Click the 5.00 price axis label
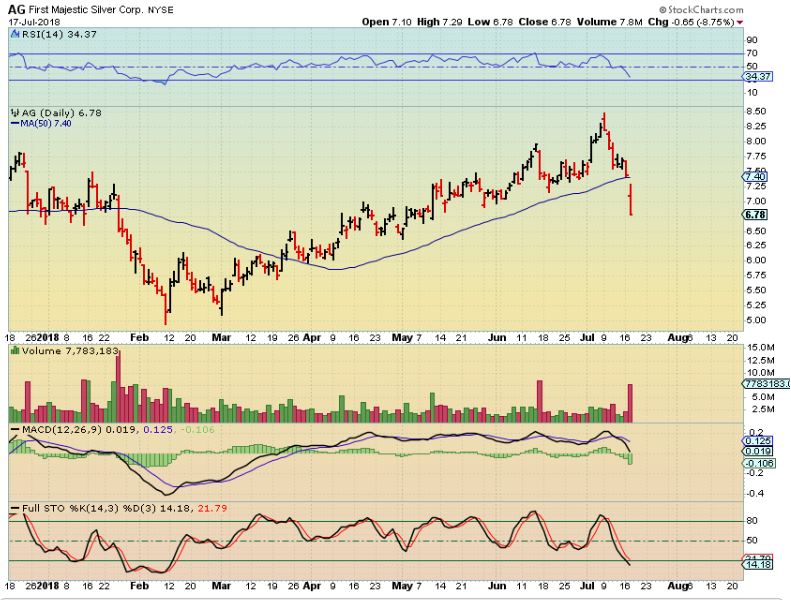791x600 pixels. [757, 320]
